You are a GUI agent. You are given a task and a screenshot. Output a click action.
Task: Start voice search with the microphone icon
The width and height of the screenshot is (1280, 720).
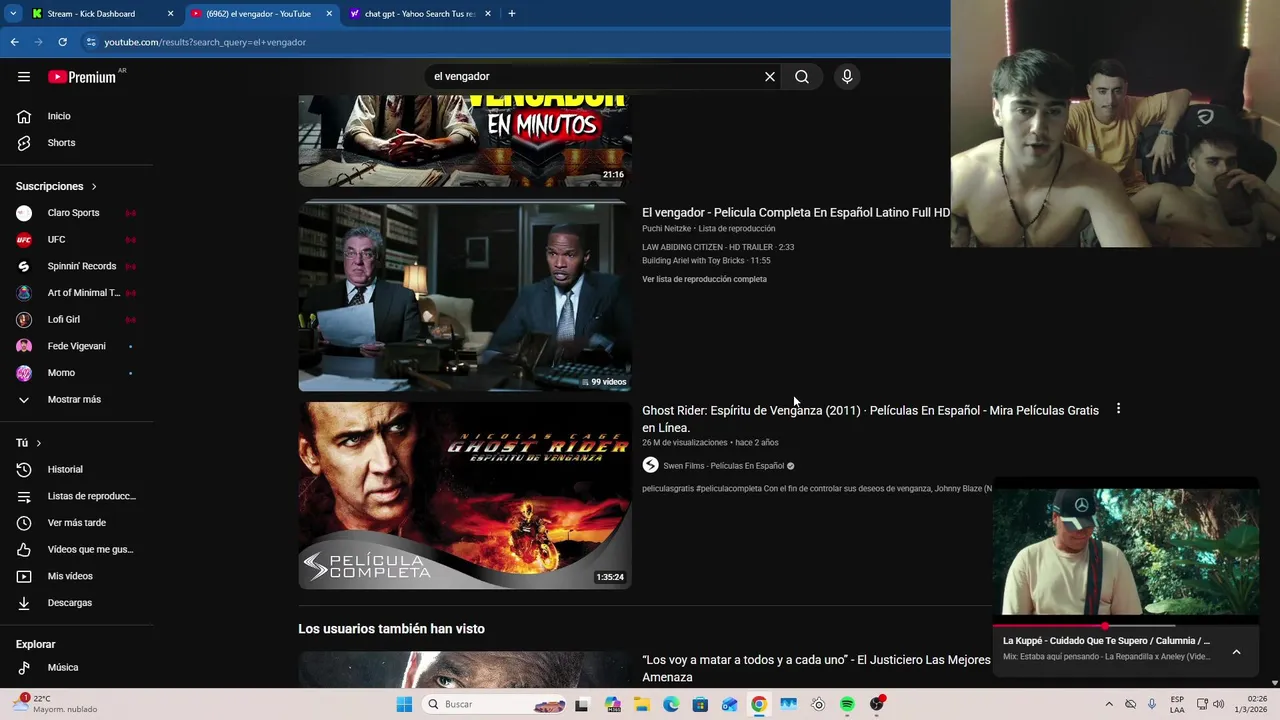pyautogui.click(x=847, y=77)
